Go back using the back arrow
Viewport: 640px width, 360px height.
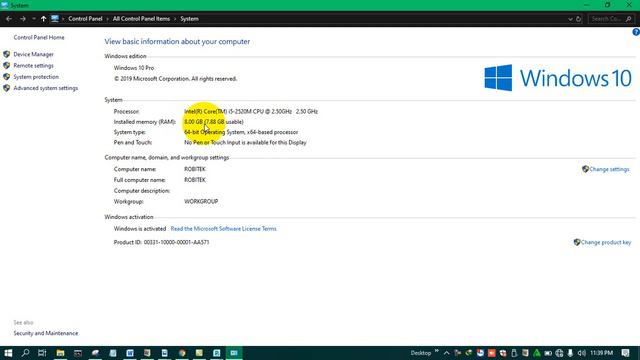[9, 19]
